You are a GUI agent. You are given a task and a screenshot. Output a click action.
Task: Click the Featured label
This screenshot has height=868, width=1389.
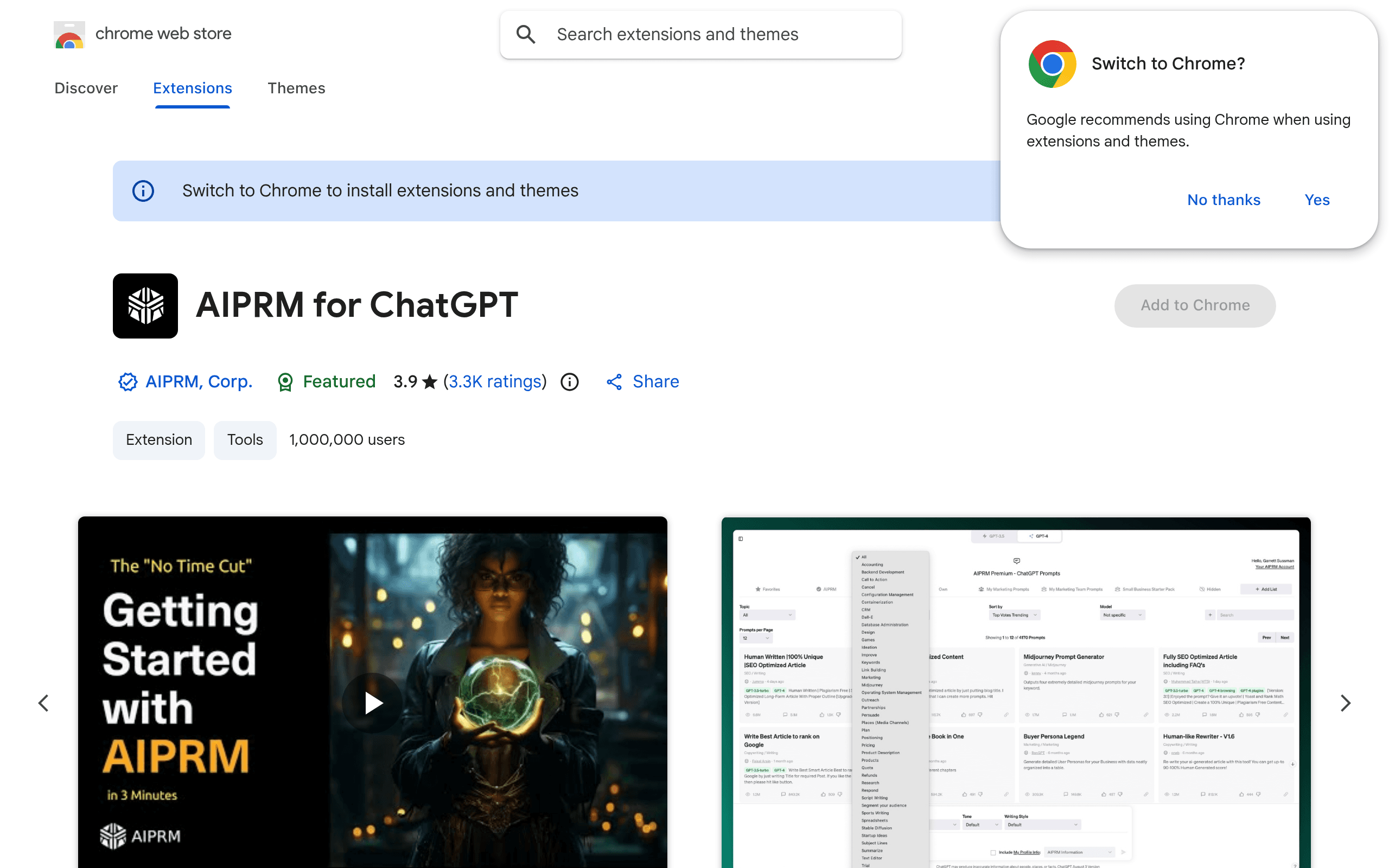pos(339,382)
